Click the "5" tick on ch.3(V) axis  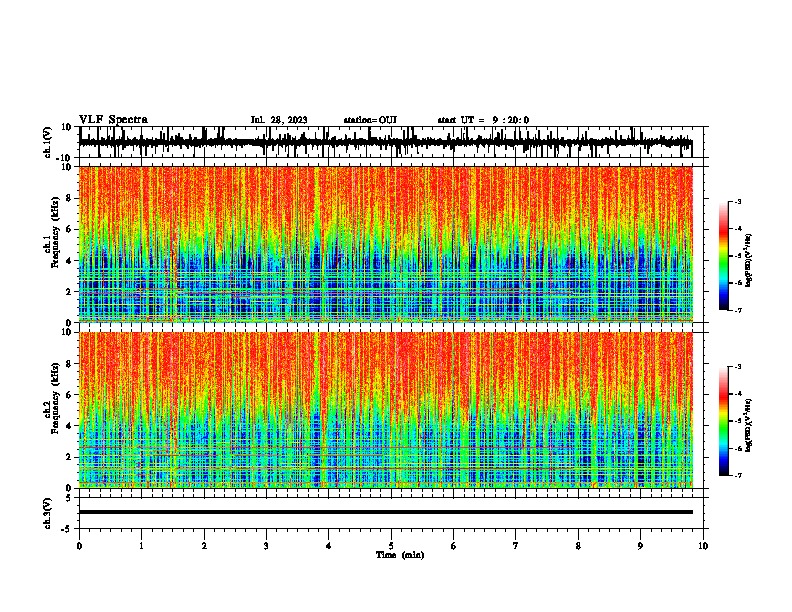pos(70,498)
